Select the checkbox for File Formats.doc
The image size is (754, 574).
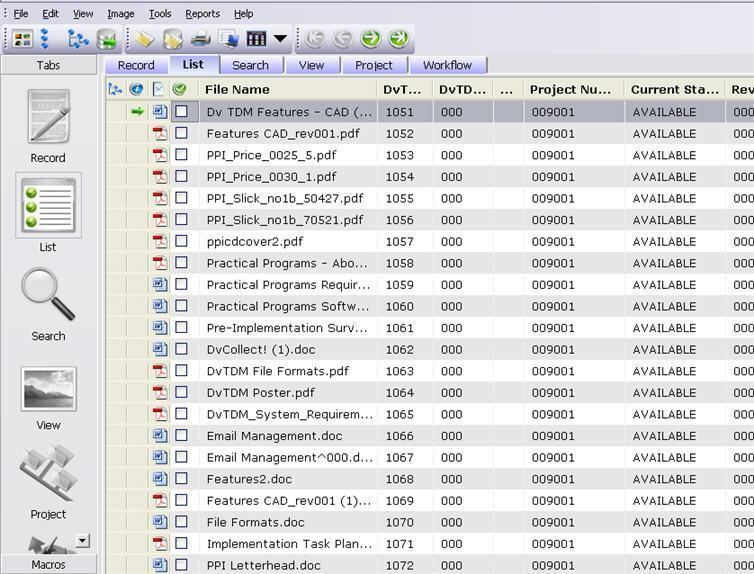(181, 522)
